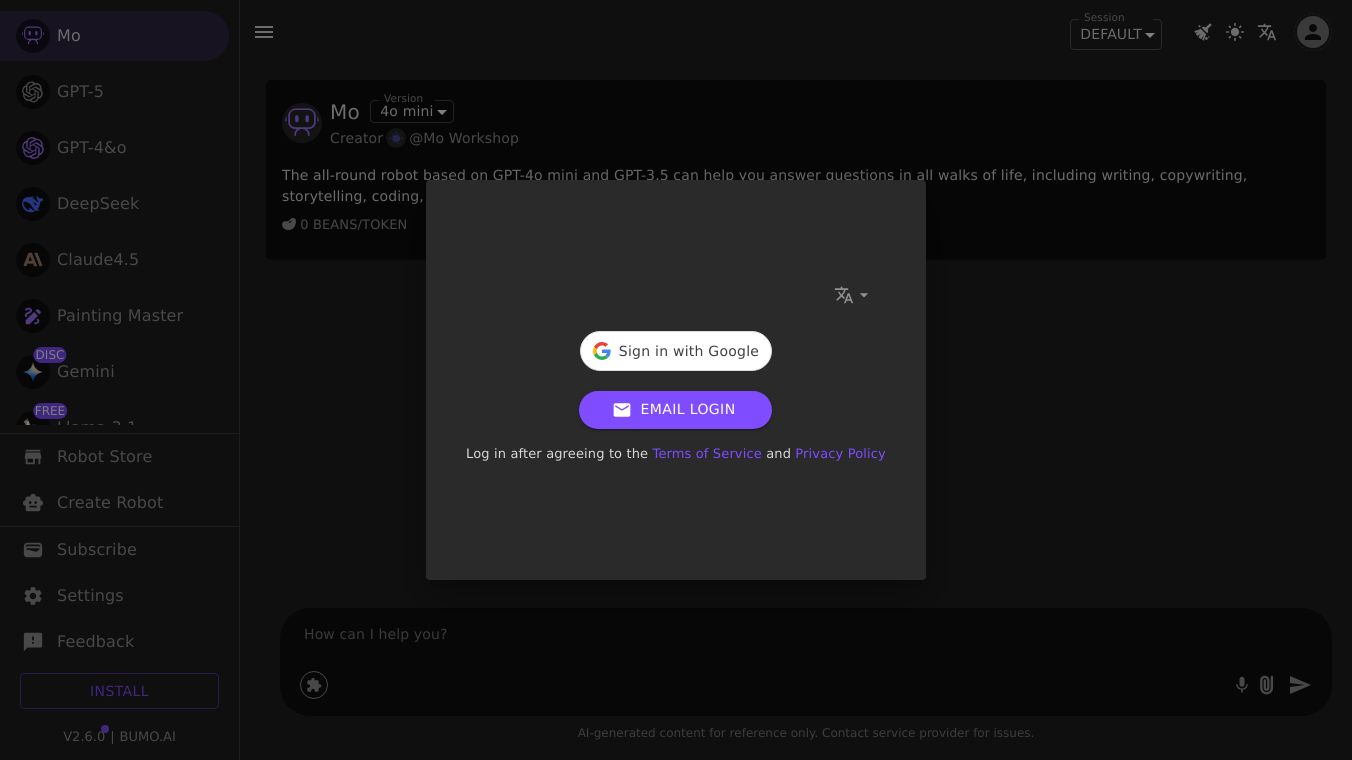Viewport: 1352px width, 760px height.
Task: Click the Sign in with Google button
Action: pyautogui.click(x=676, y=351)
